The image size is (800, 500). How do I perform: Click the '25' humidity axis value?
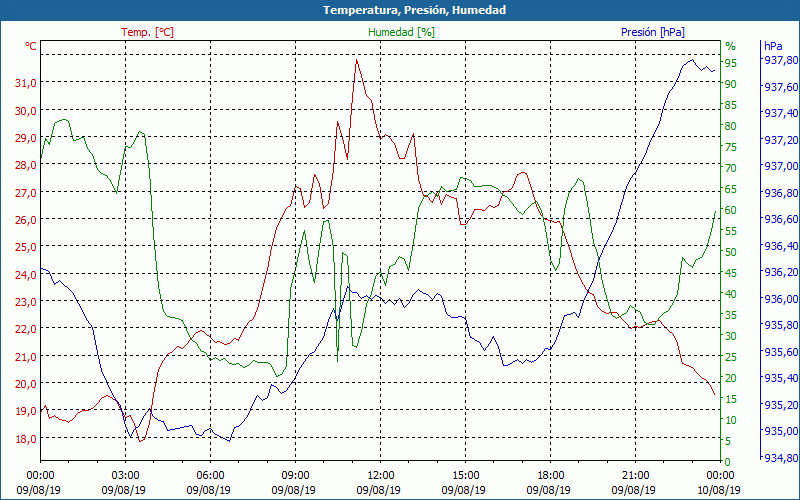(731, 357)
